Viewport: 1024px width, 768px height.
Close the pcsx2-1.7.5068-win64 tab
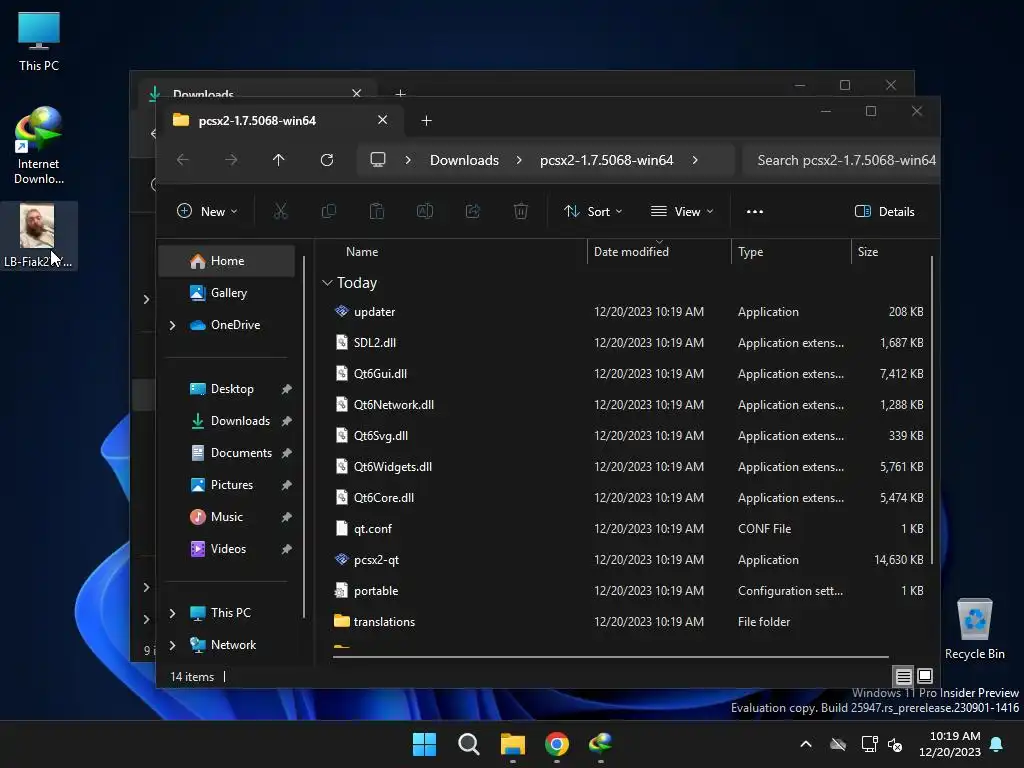click(x=383, y=120)
